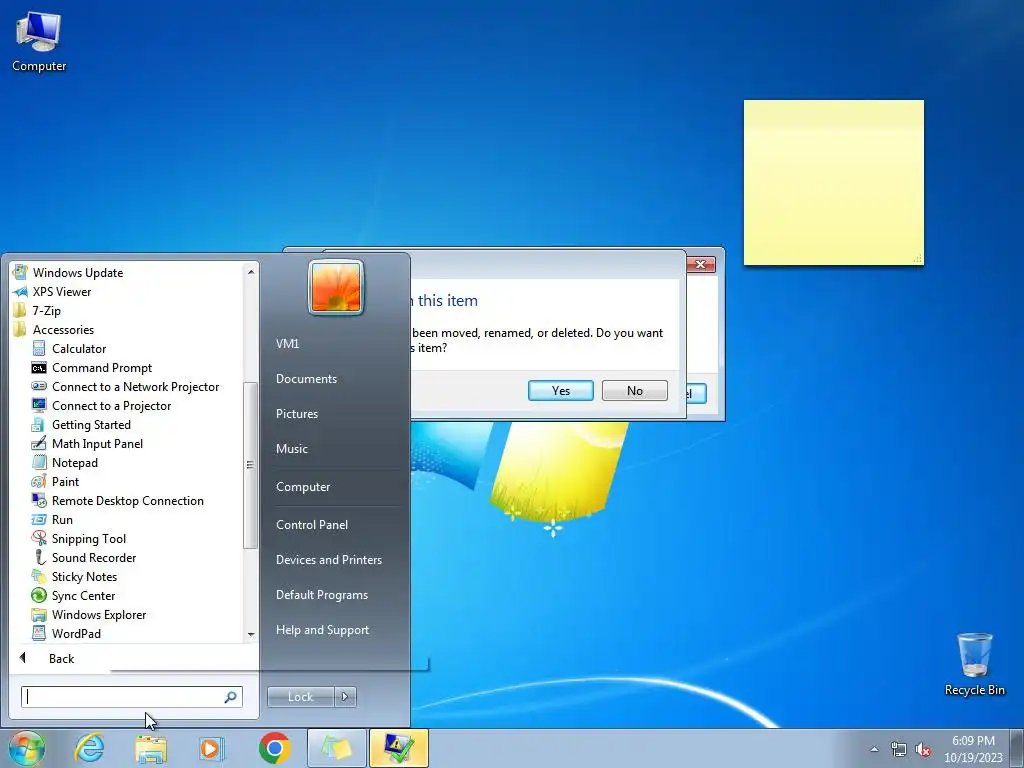Launch Sticky Notes from Accessories
Screen dimensions: 1024x768
[x=84, y=576]
